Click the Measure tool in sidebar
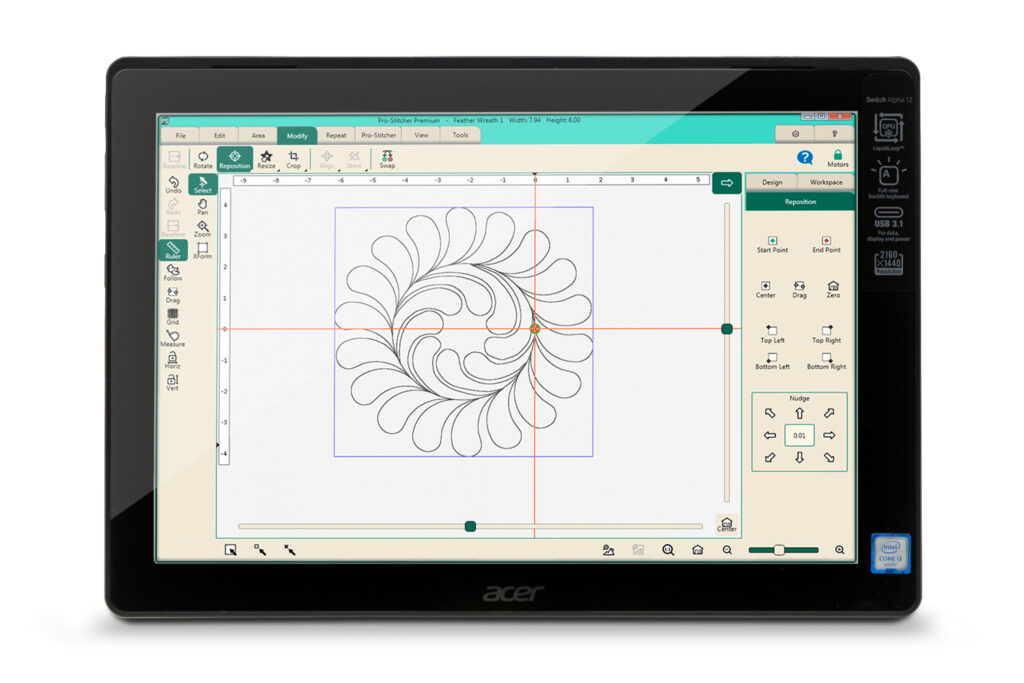The height and width of the screenshot is (683, 1024). click(173, 337)
